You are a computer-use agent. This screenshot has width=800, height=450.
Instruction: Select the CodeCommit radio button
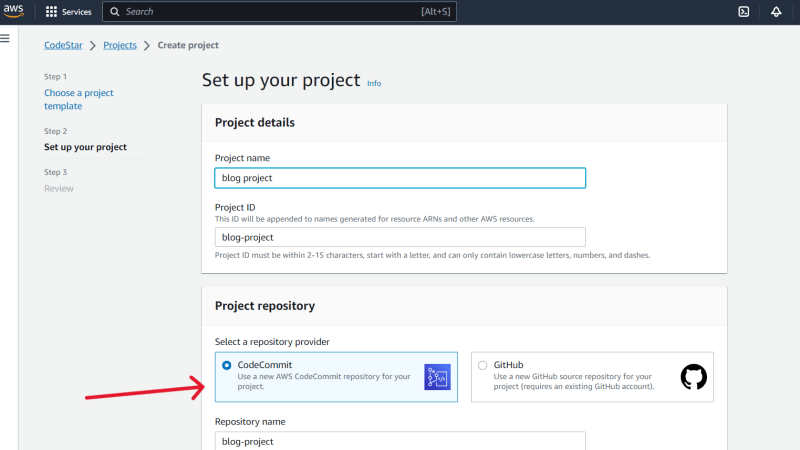[227, 365]
